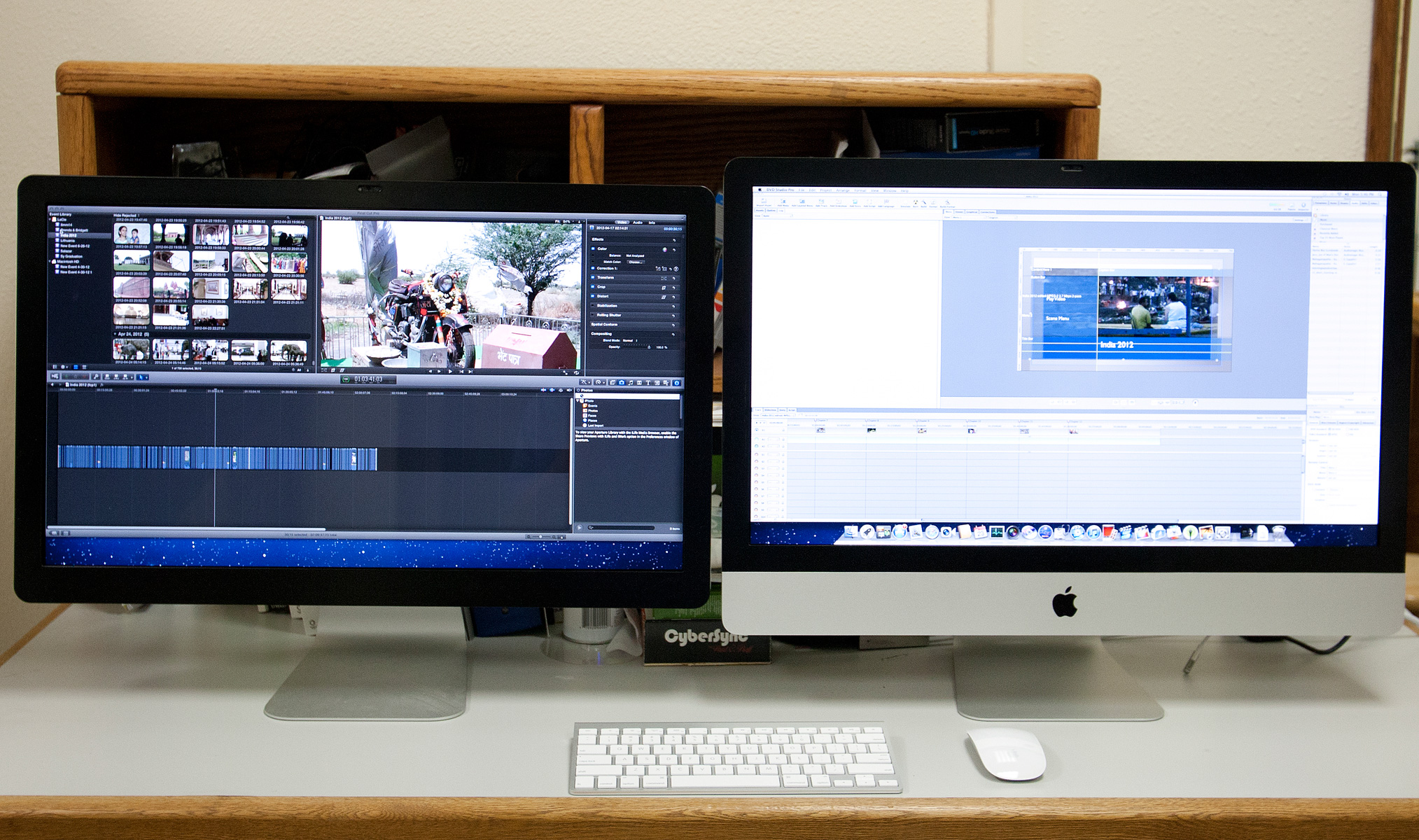Toggle loop playback icon in viewer
Viewport: 1419px width, 840px height.
coord(577,372)
